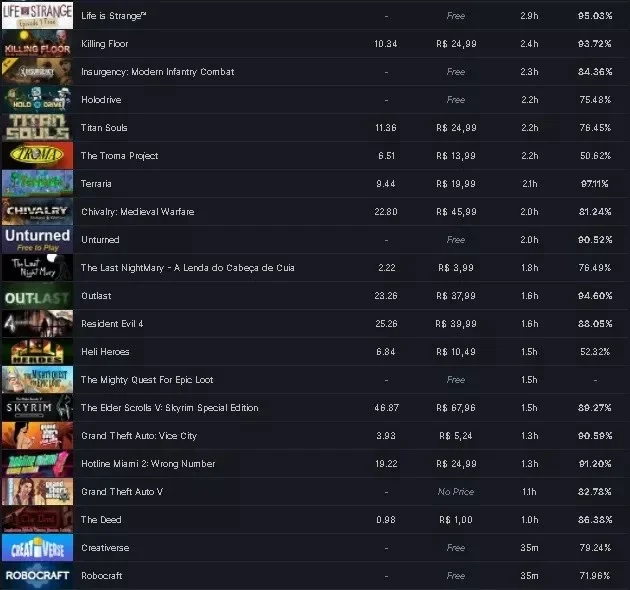Select the Free label for Unturned
Screen dimensions: 630x590
[x=456, y=240]
